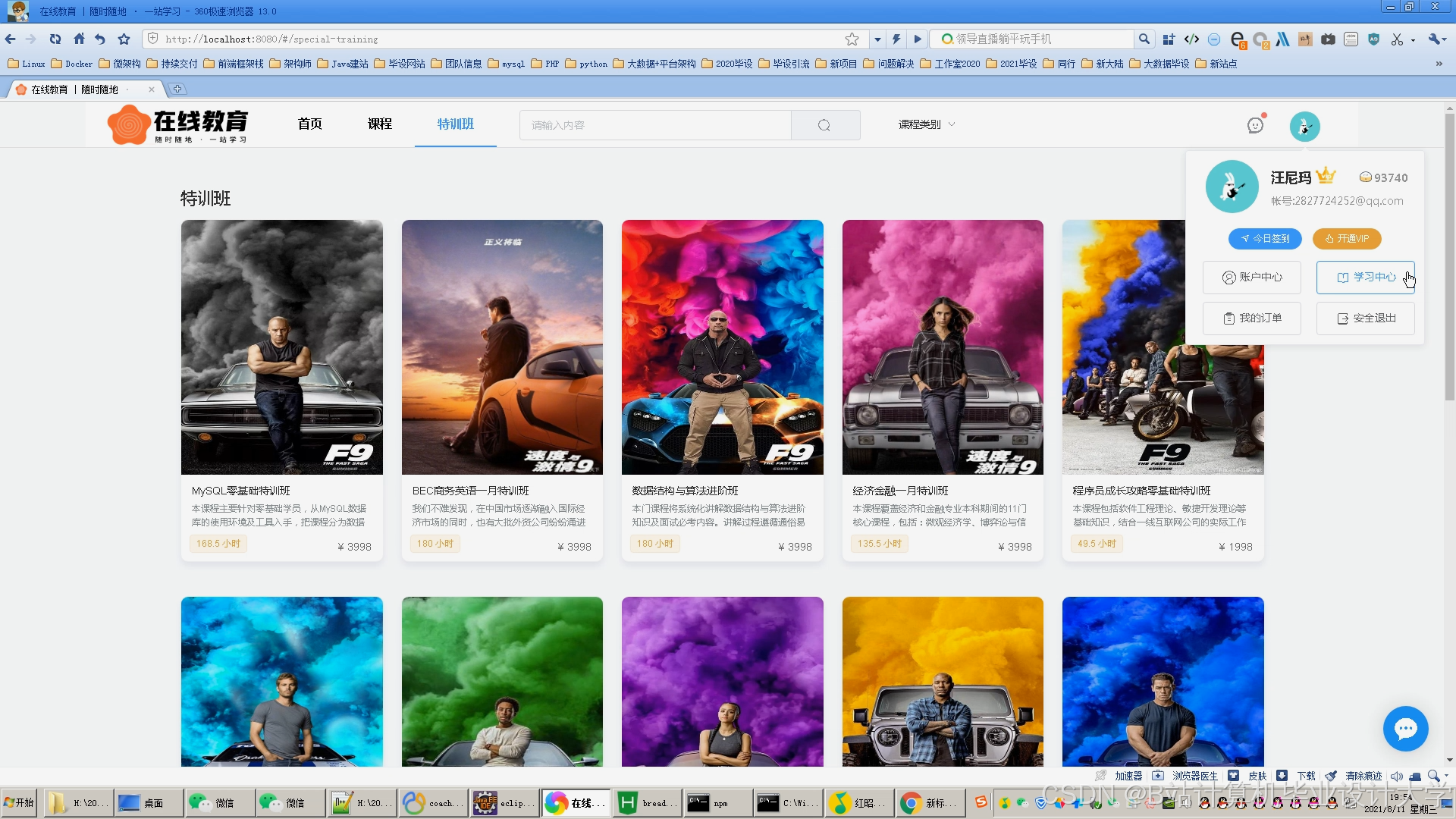The height and width of the screenshot is (819, 1456).
Task: Expand address bar history dropdown arrow
Action: [877, 39]
